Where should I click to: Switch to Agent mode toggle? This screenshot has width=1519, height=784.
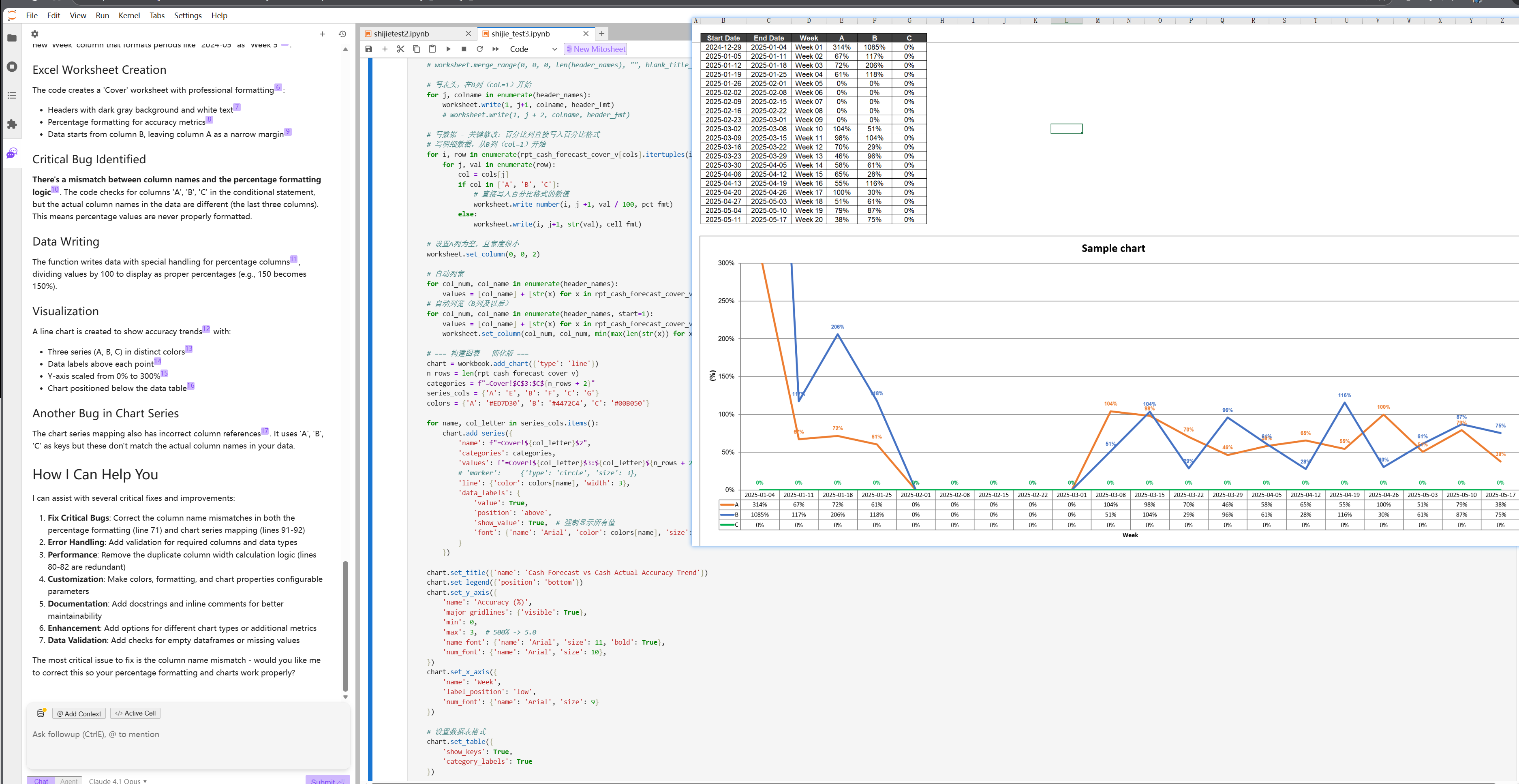coord(68,780)
